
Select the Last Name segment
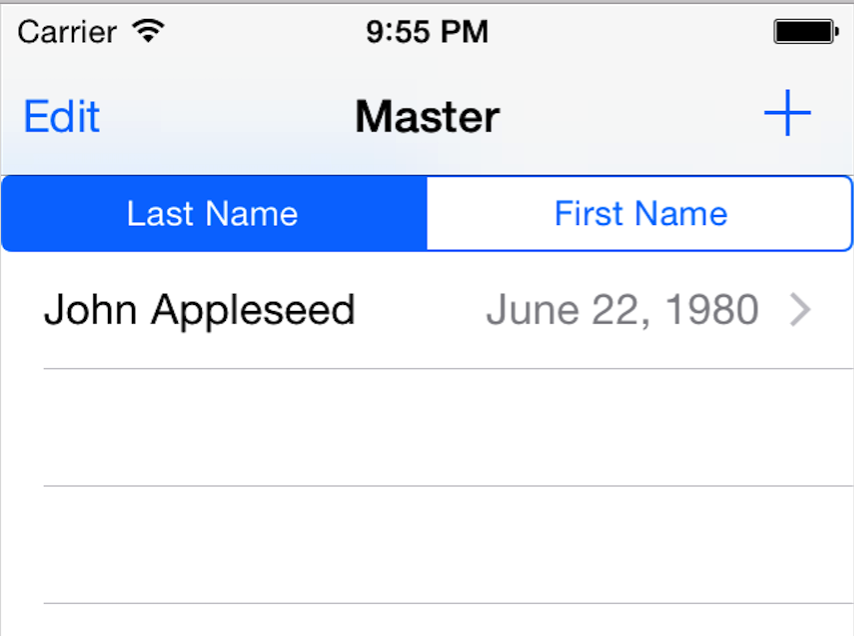pos(213,214)
